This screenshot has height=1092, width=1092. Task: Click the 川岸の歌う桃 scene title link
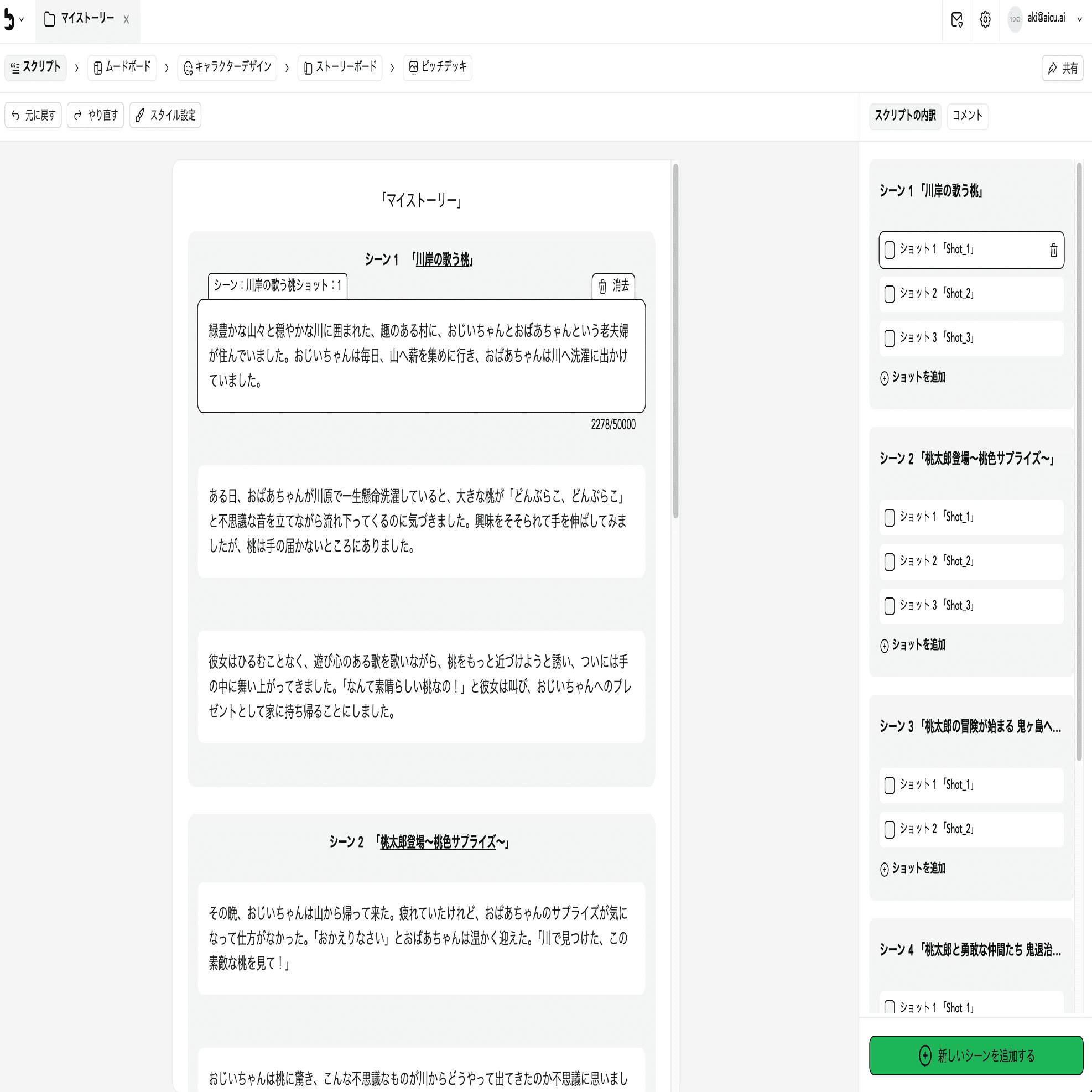click(x=442, y=260)
